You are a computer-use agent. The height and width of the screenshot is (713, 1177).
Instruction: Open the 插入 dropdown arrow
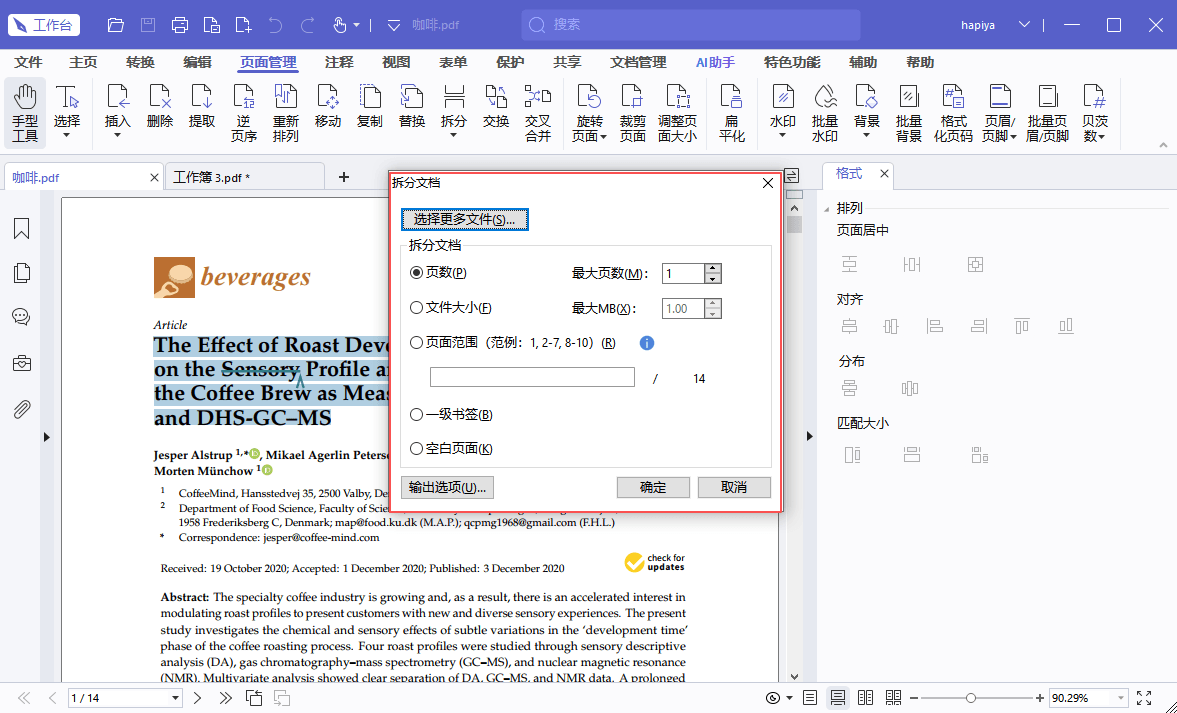pyautogui.click(x=117, y=136)
